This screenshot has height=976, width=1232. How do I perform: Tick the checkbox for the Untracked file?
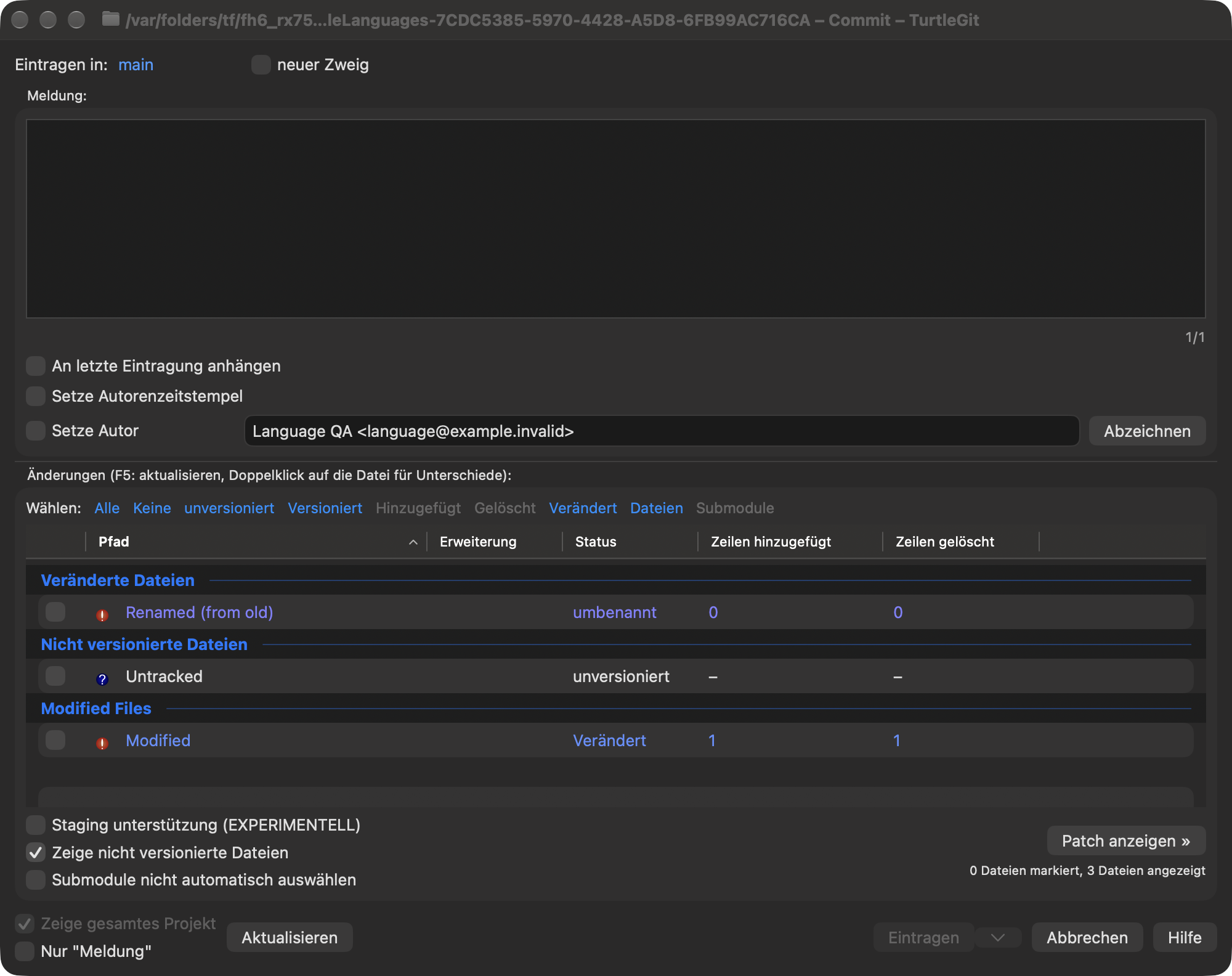click(55, 676)
